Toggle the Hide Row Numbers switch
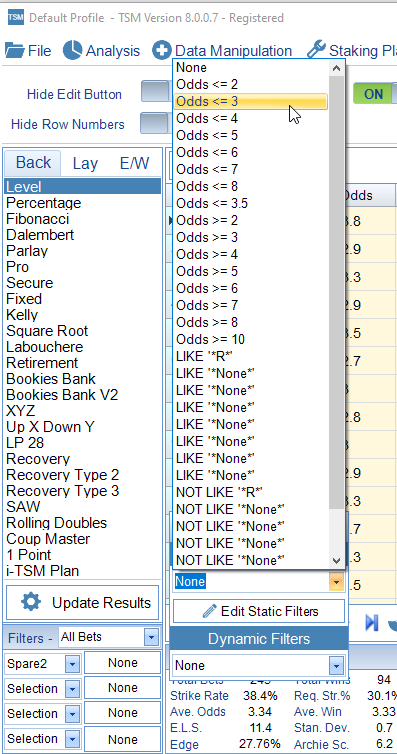Image resolution: width=397 pixels, height=754 pixels. [154, 123]
